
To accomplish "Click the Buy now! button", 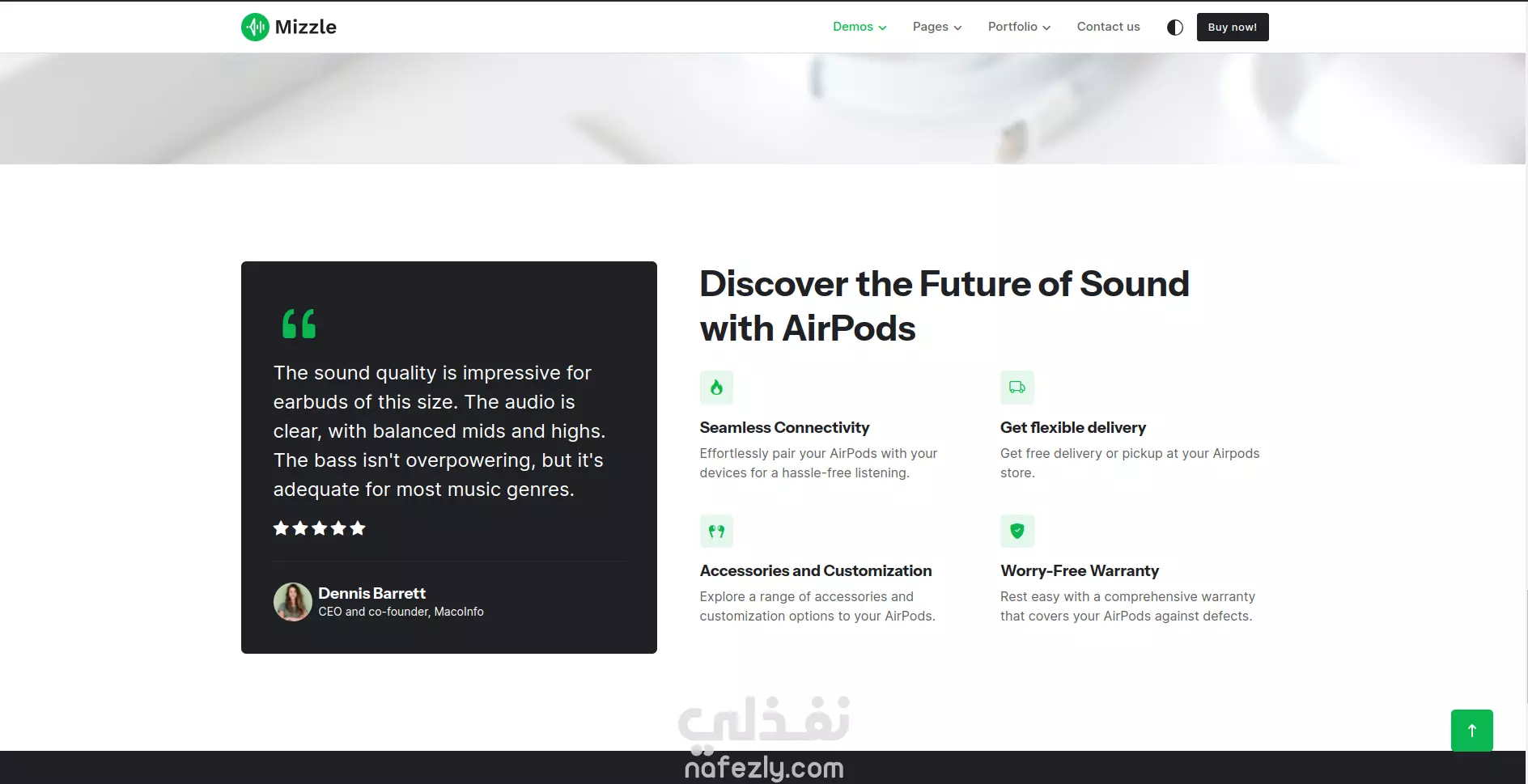I will pyautogui.click(x=1232, y=27).
